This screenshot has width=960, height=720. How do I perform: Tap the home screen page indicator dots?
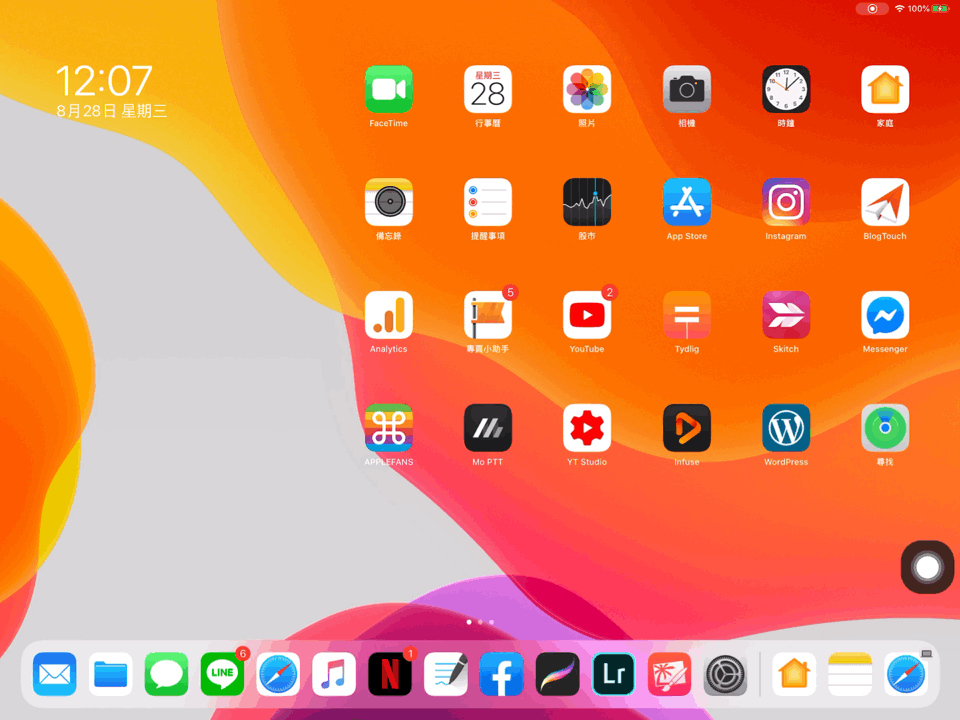pyautogui.click(x=480, y=622)
